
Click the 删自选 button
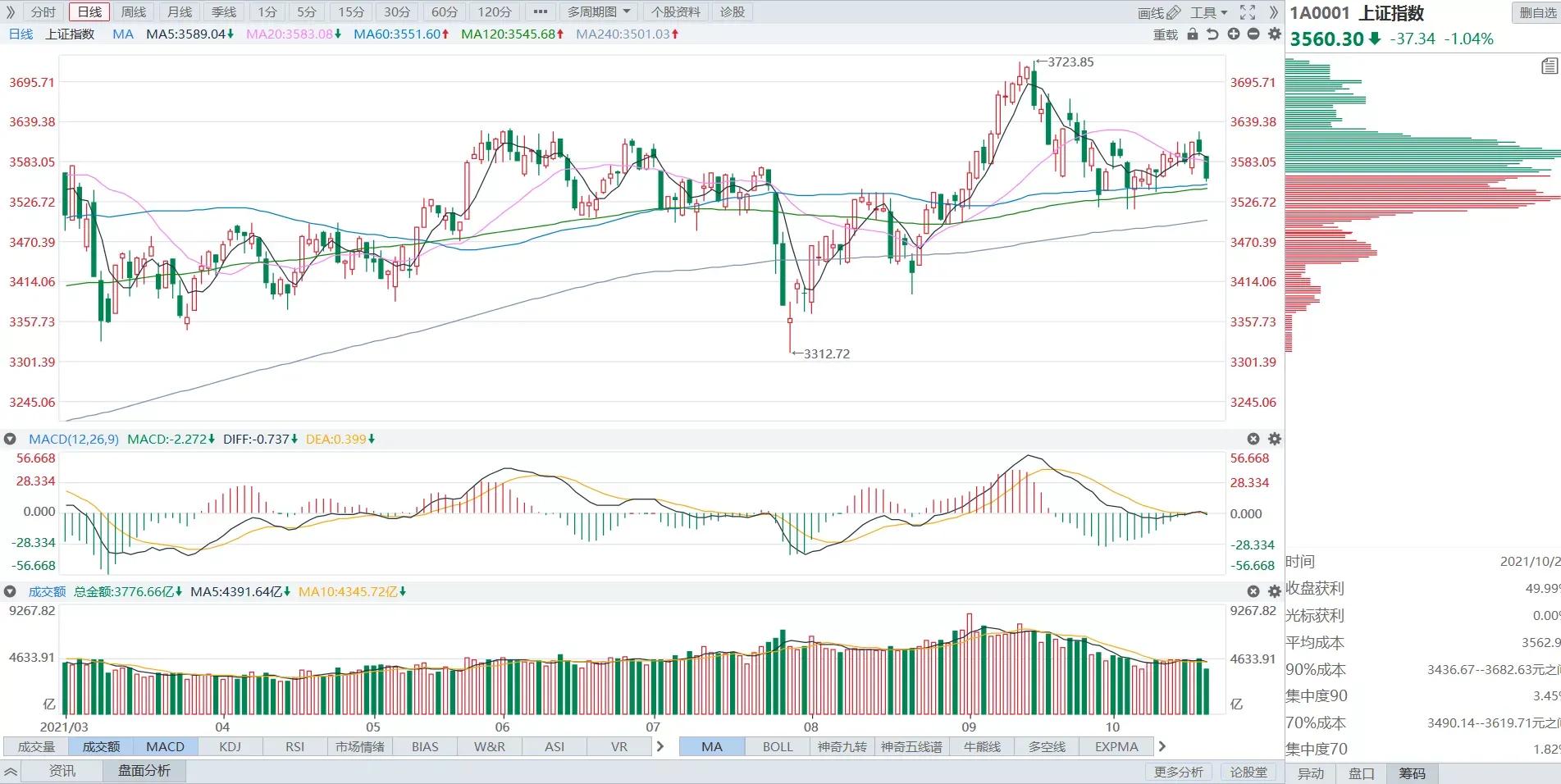1537,12
